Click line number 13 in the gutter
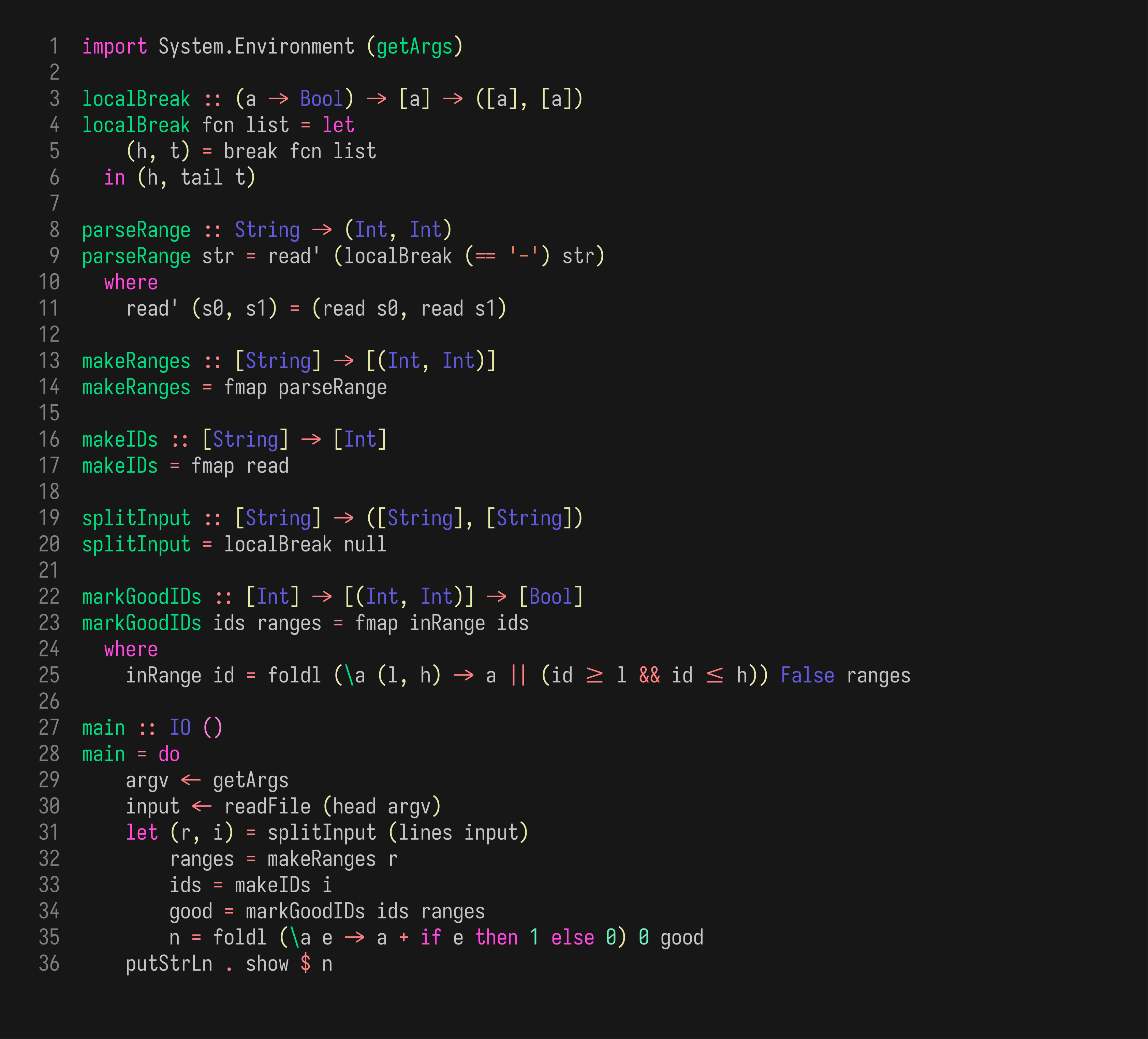This screenshot has width=1148, height=1039. click(49, 361)
